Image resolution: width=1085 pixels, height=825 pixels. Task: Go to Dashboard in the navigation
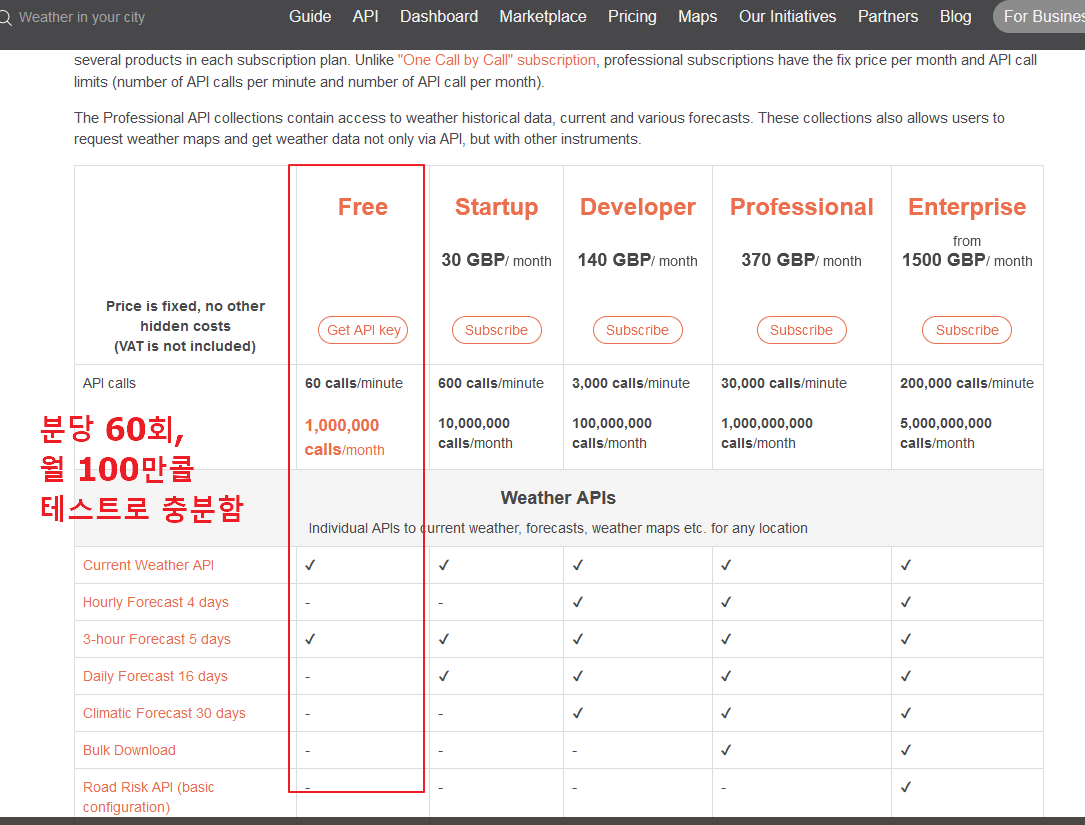439,17
